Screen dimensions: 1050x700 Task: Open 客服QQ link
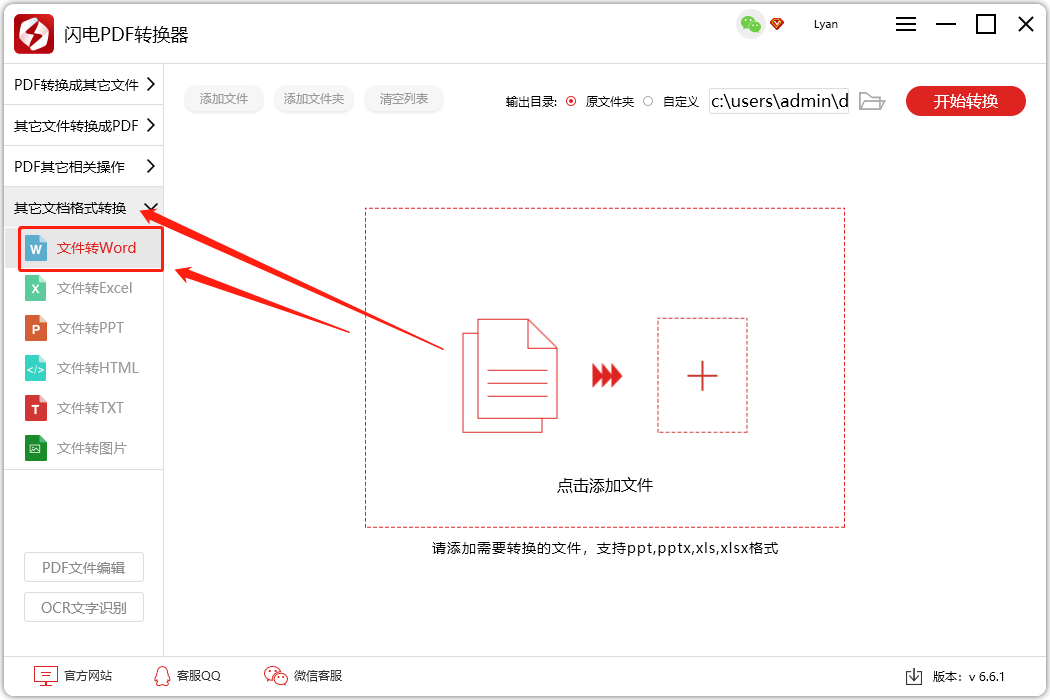tap(199, 676)
